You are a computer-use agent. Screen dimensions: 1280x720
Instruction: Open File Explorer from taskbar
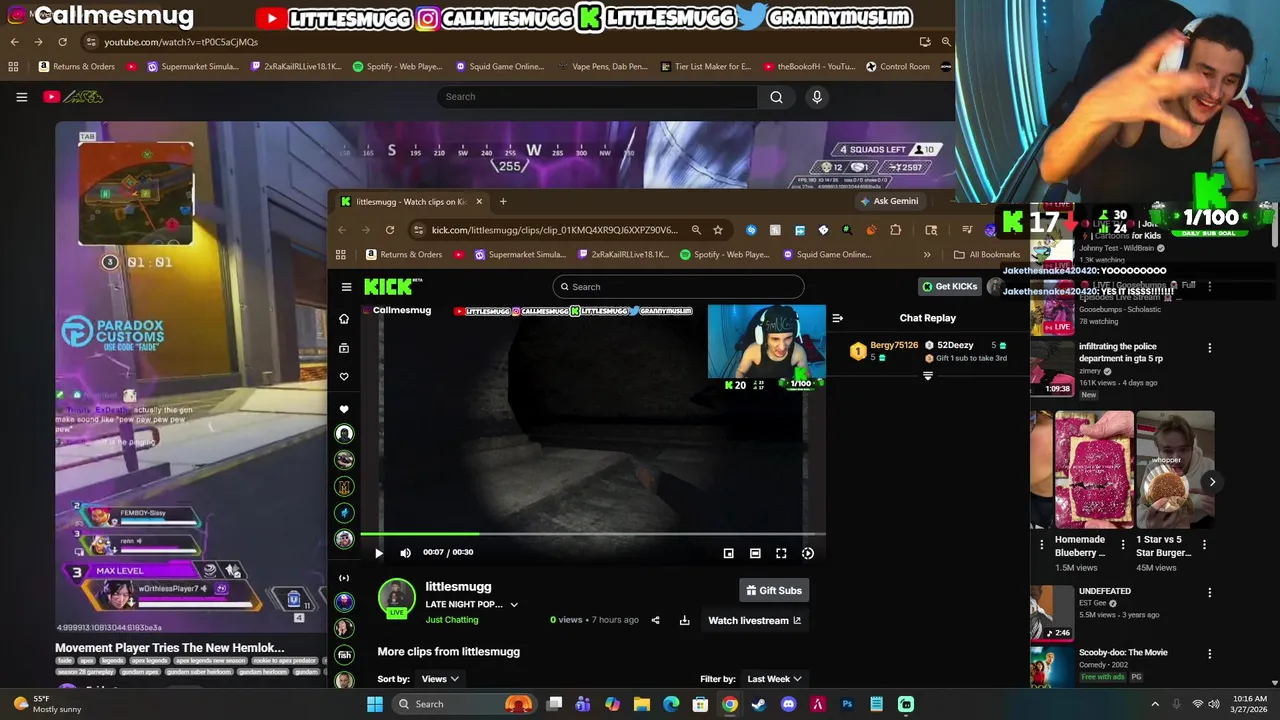click(642, 704)
